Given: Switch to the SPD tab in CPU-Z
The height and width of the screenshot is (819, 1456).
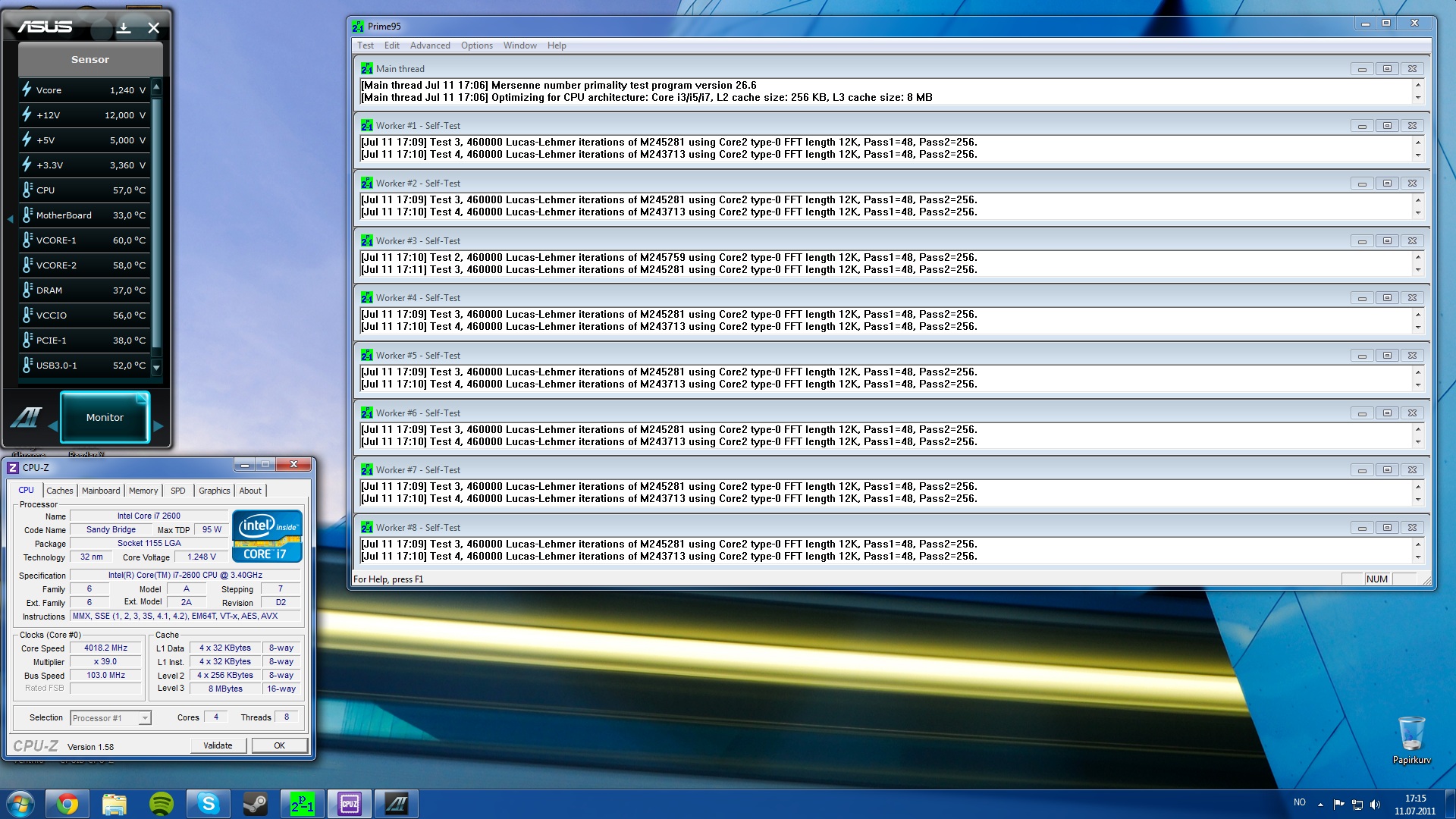Looking at the screenshot, I should pyautogui.click(x=178, y=491).
